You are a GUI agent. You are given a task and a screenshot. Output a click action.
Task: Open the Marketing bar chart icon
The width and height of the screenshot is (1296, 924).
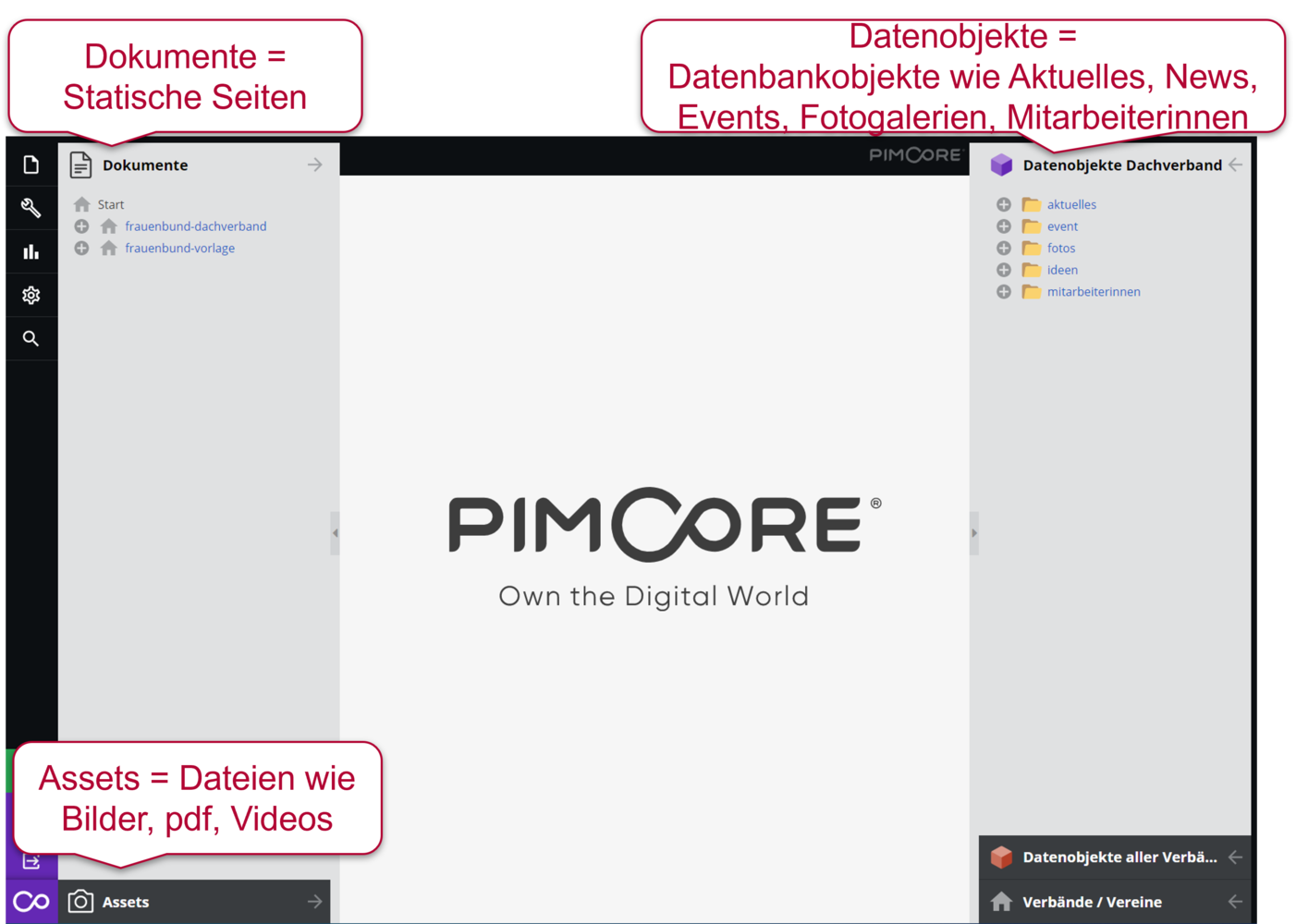(31, 251)
